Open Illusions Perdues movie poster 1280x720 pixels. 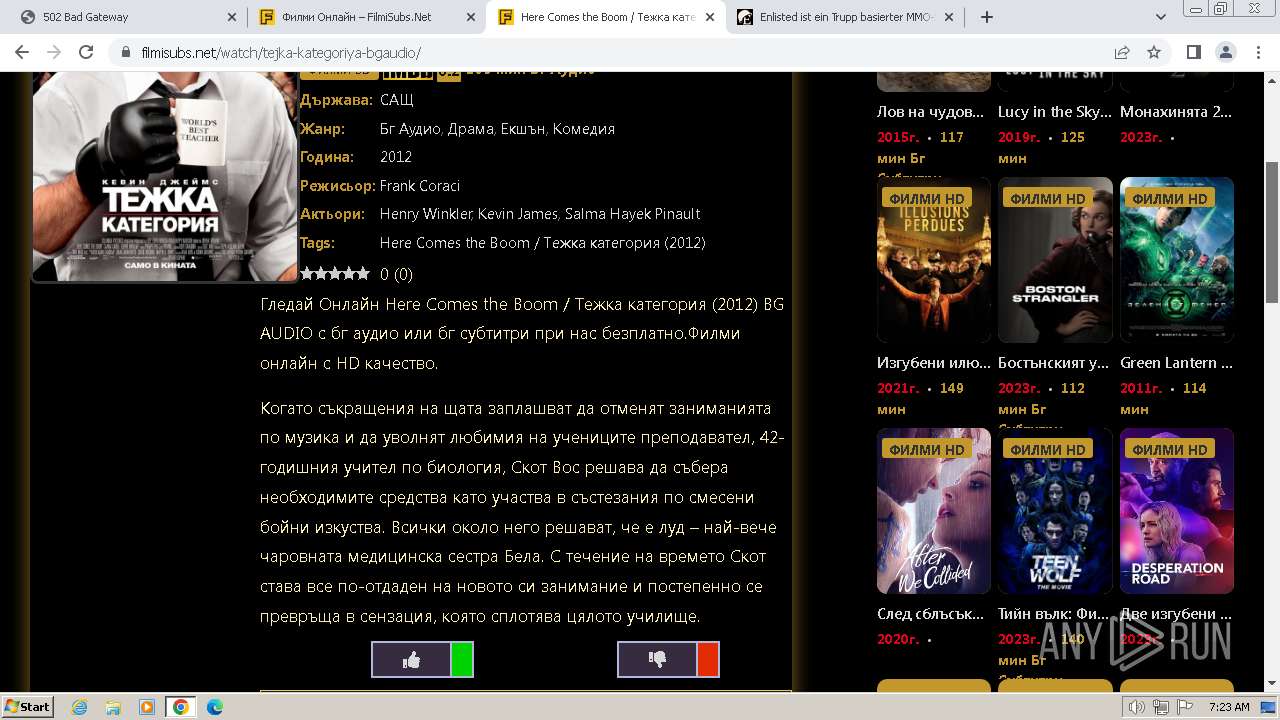(934, 260)
